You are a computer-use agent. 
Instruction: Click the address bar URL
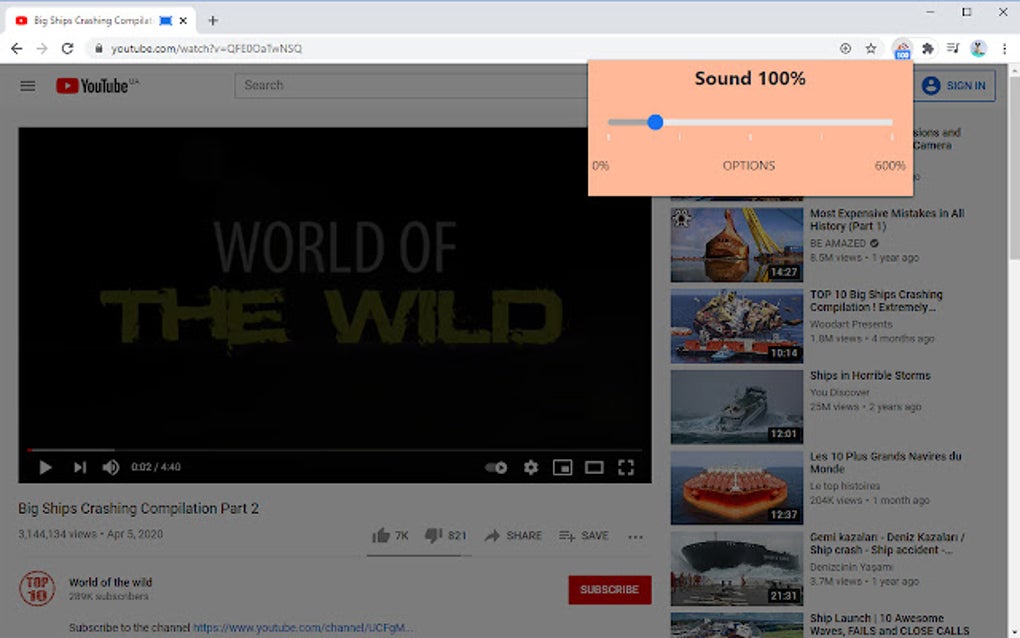(206, 49)
